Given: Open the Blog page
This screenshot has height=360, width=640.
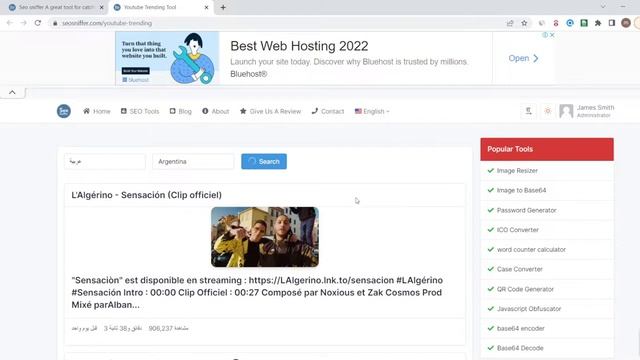Looking at the screenshot, I should (180, 111).
